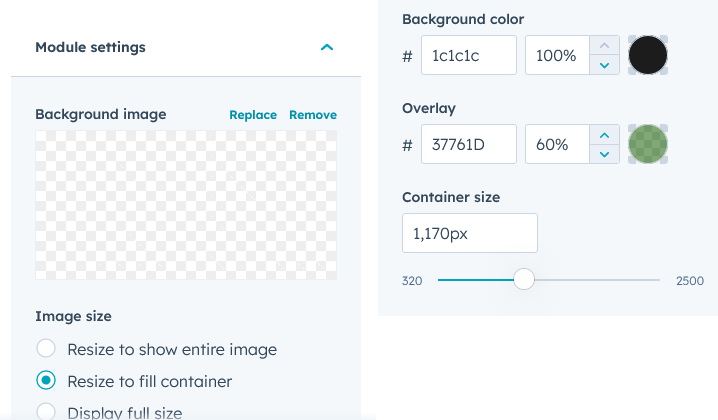Click Replace background image link
Screen dimensions: 718x420
pyautogui.click(x=253, y=115)
